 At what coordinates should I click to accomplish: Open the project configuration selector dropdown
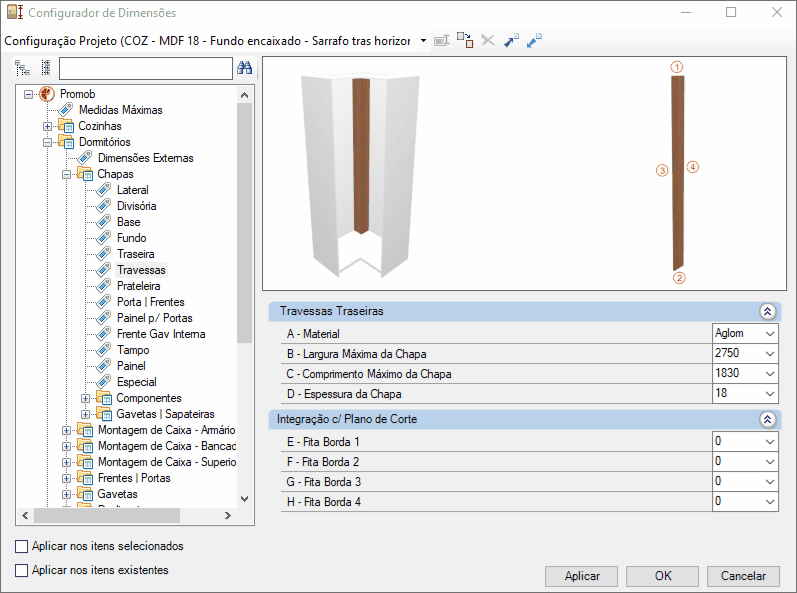tap(423, 41)
